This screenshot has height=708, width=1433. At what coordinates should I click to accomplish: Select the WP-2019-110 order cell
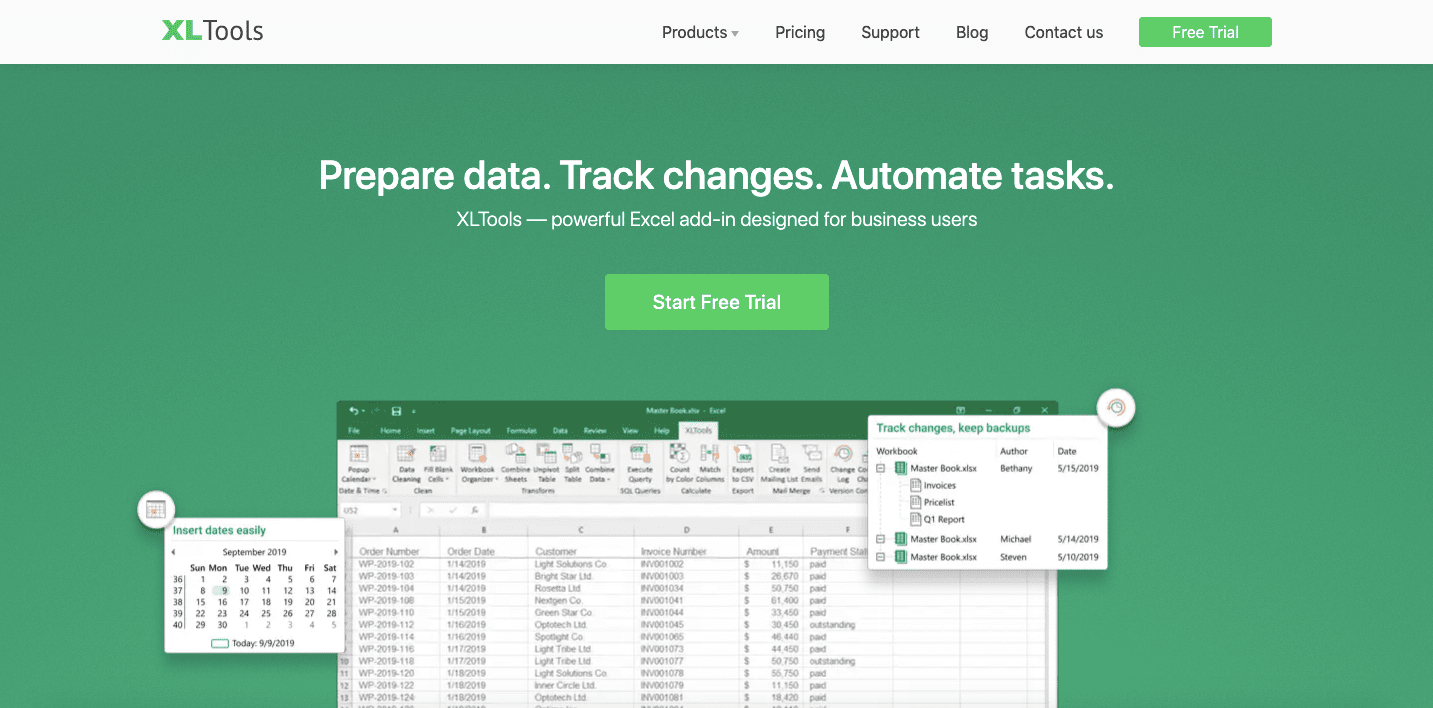pos(396,612)
